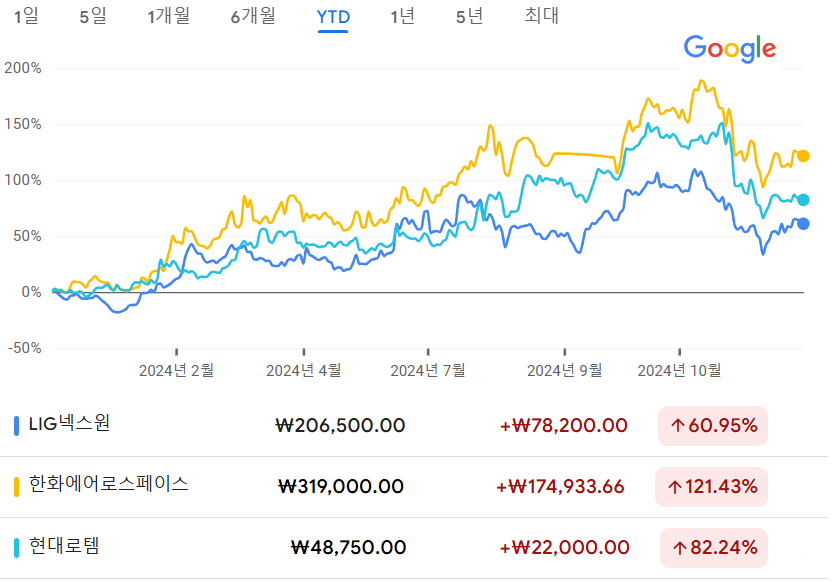839x582 pixels.
Task: Select the YTD tab
Action: click(x=333, y=17)
